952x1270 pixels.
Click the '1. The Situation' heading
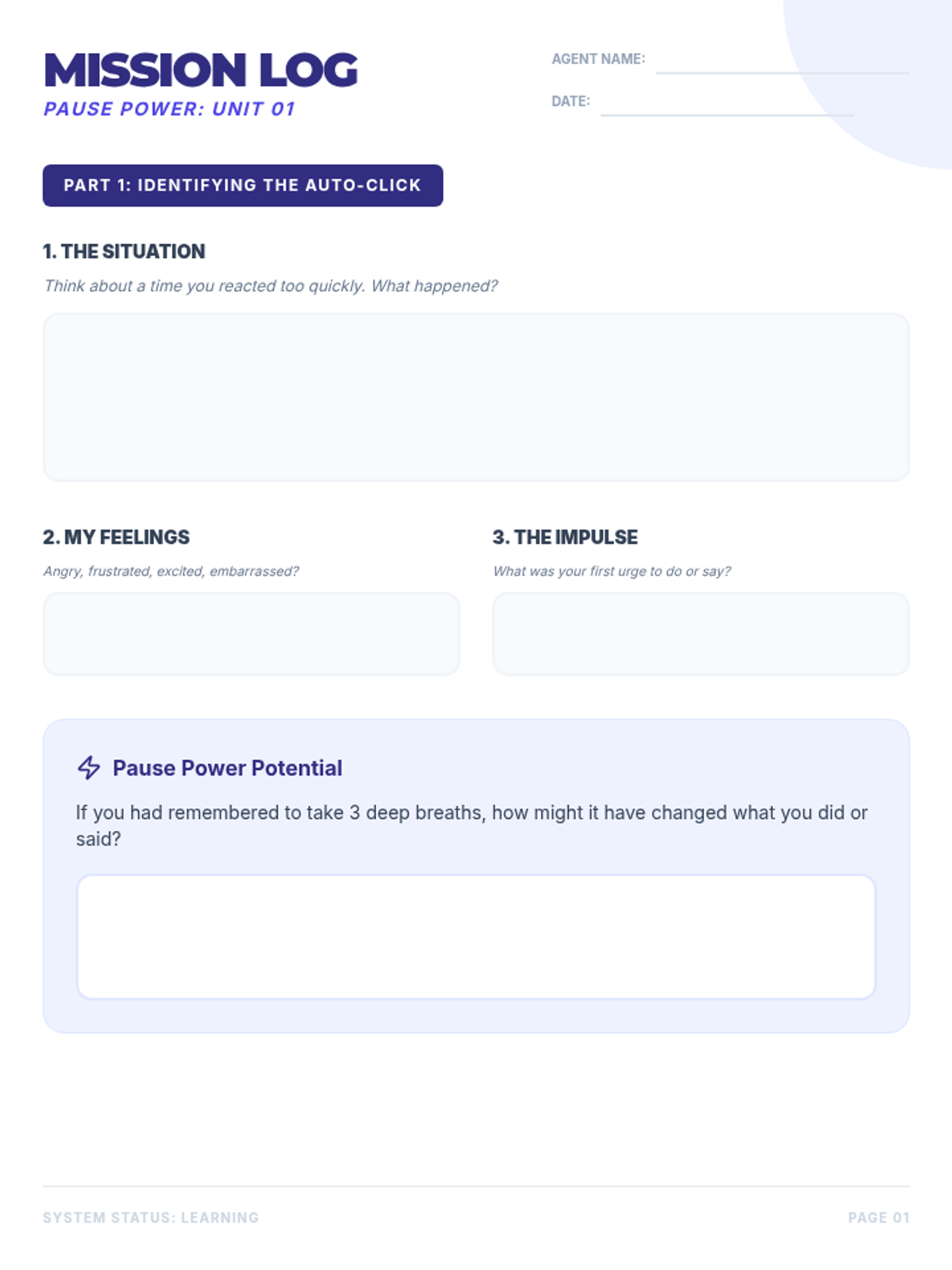(x=124, y=252)
